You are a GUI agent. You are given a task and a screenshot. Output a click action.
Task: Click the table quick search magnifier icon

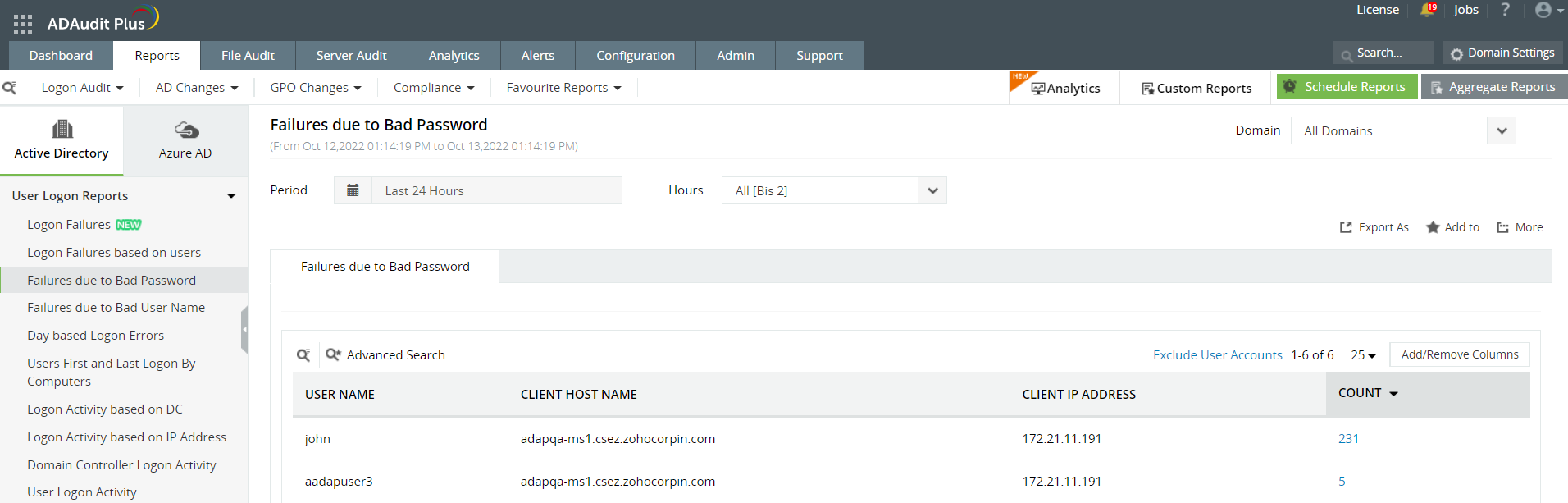[x=303, y=354]
